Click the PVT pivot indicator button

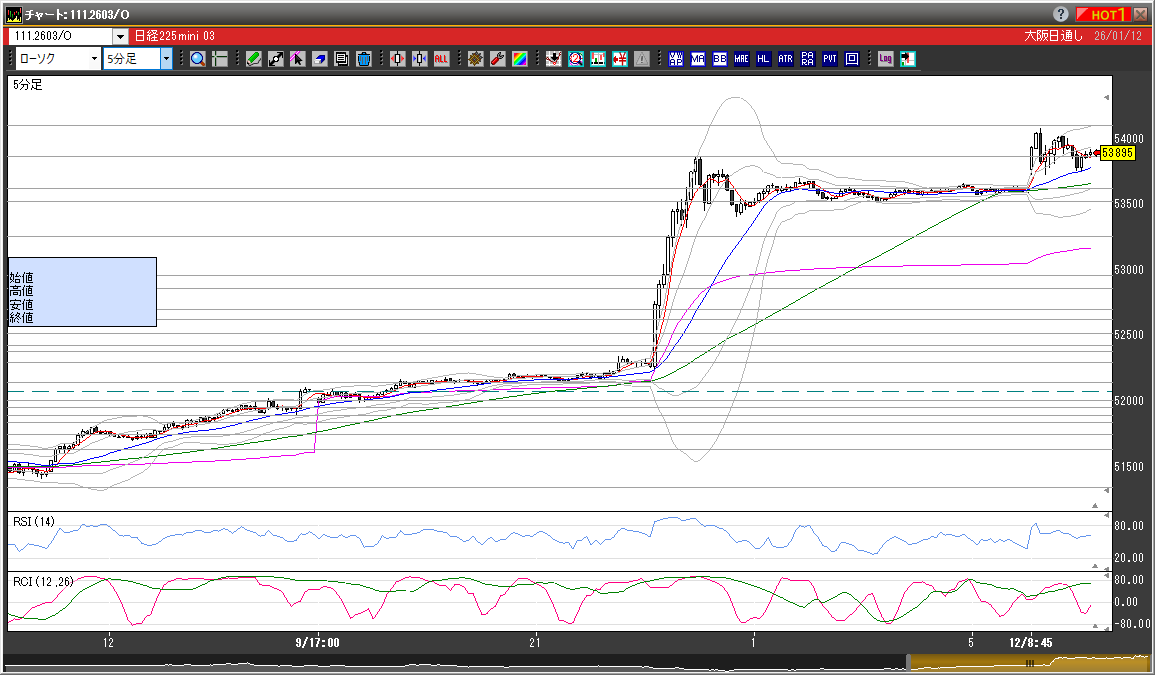[829, 59]
